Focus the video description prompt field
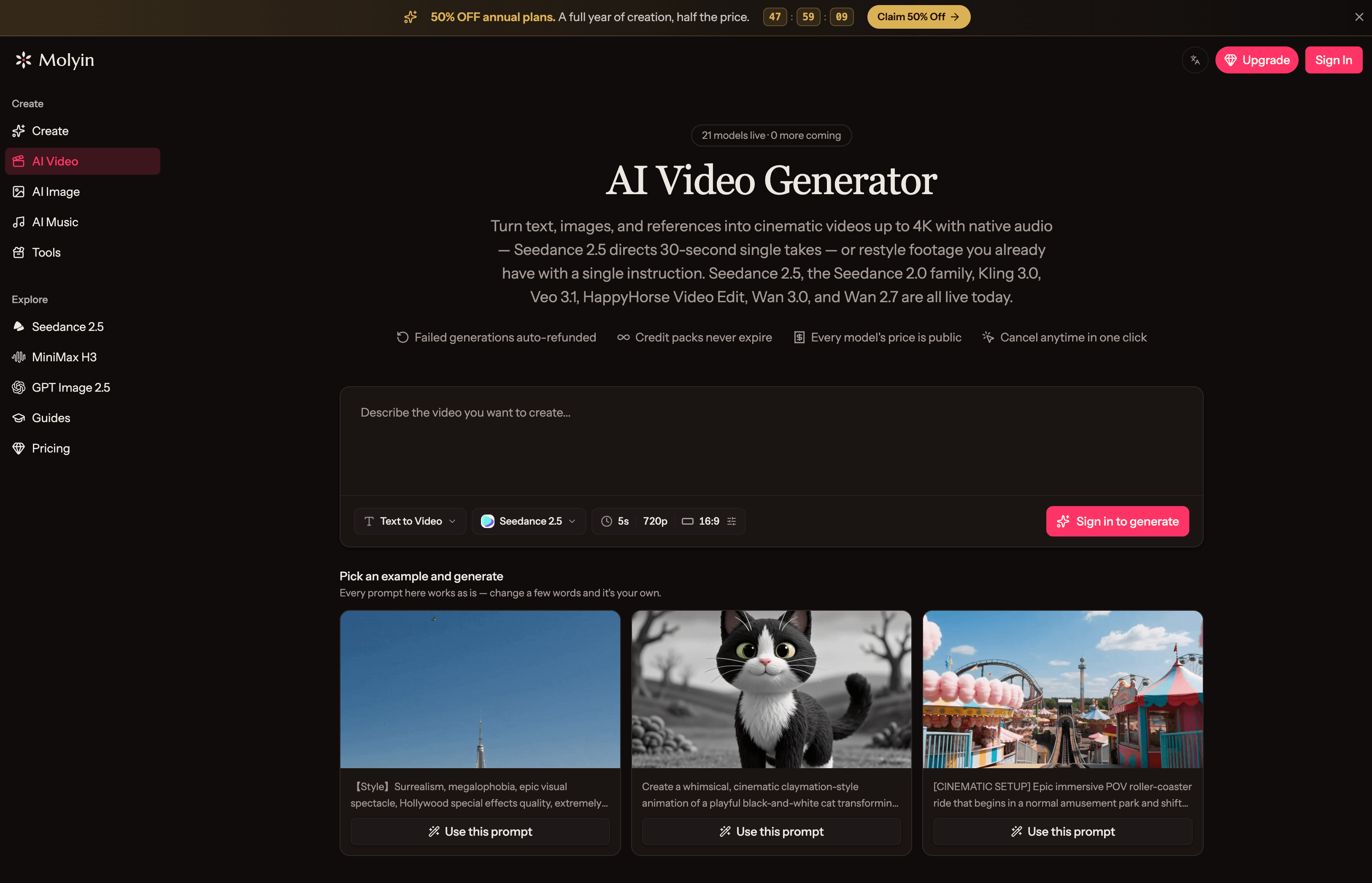1372x883 pixels. [771, 441]
